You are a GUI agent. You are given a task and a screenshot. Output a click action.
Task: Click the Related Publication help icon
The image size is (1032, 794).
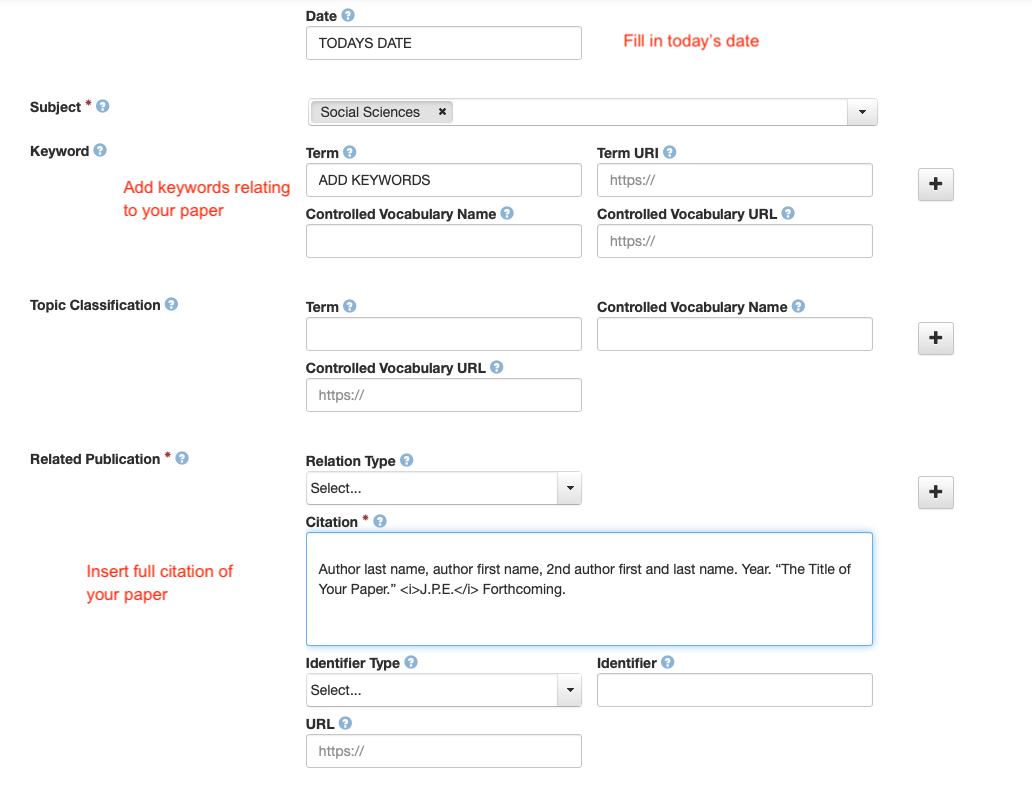point(182,459)
